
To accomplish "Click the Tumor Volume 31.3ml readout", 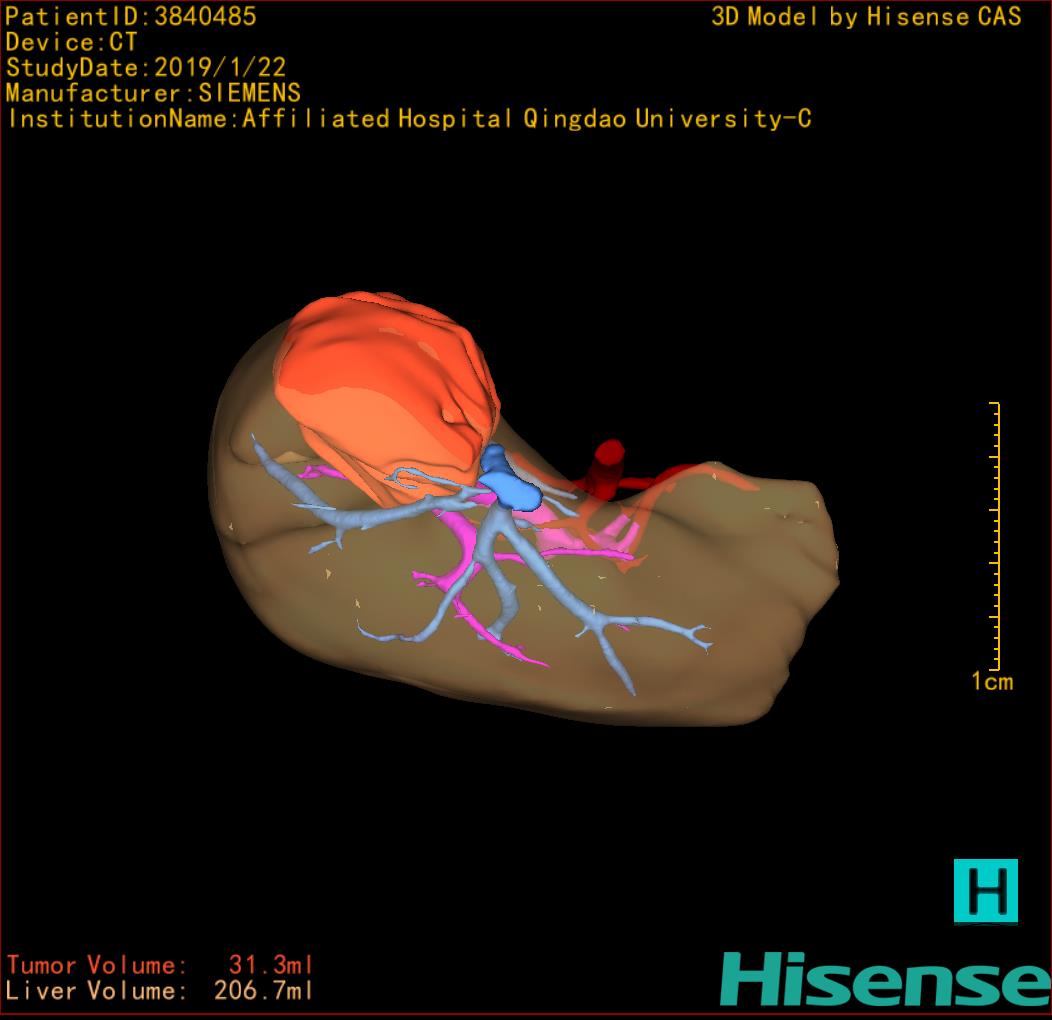I will coord(160,965).
